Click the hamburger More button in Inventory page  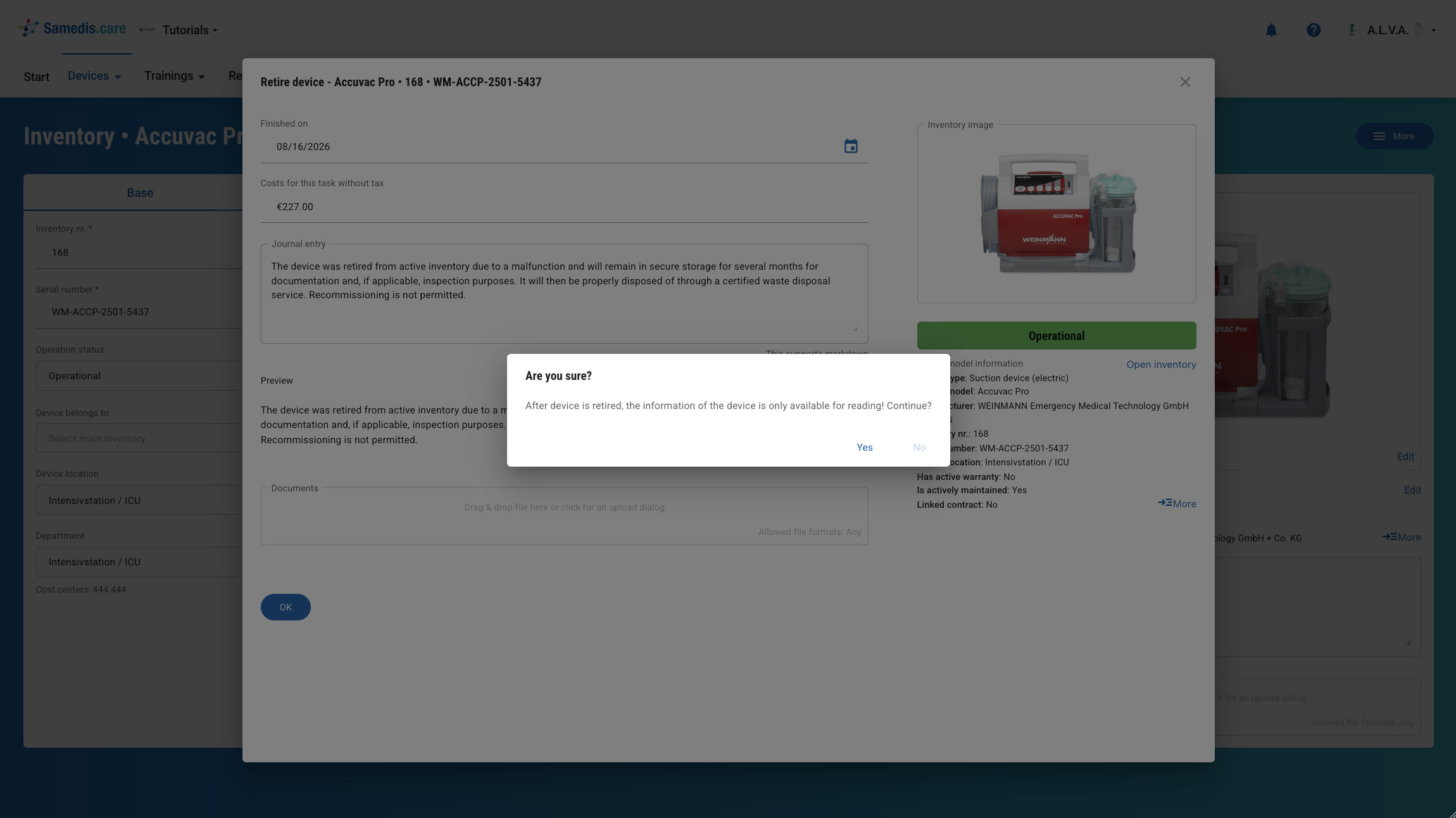pos(1394,136)
